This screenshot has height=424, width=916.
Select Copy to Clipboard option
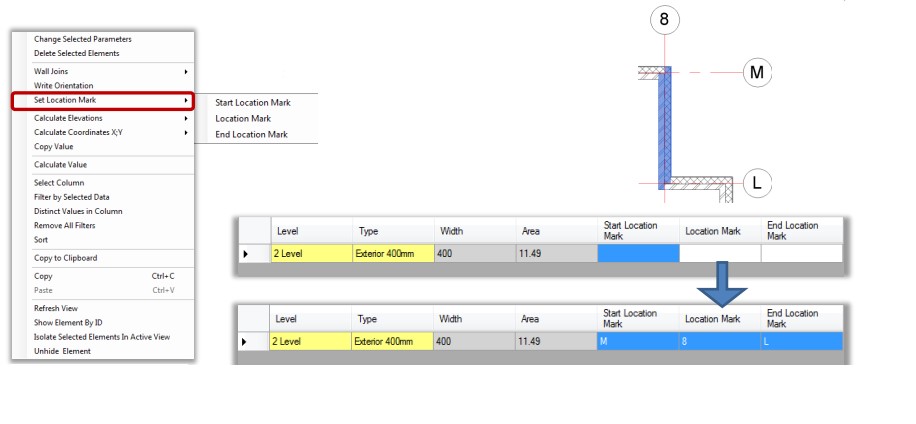point(65,258)
